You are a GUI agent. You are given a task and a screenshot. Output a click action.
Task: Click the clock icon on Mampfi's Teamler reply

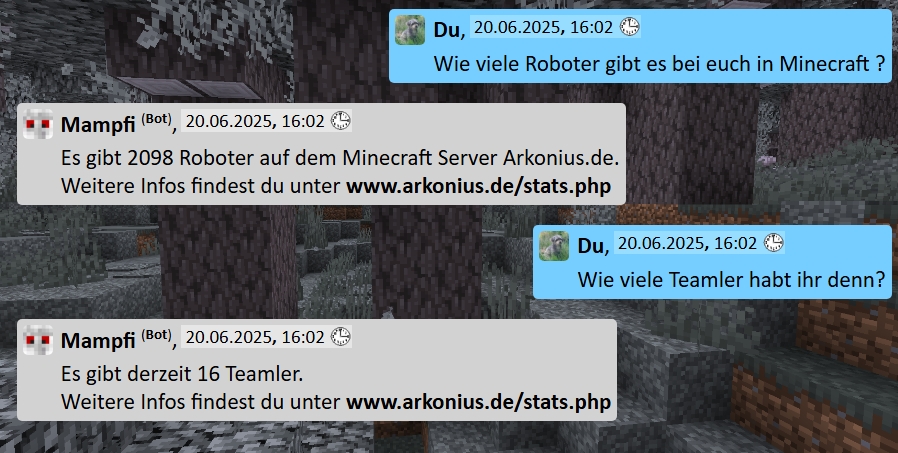pyautogui.click(x=341, y=337)
